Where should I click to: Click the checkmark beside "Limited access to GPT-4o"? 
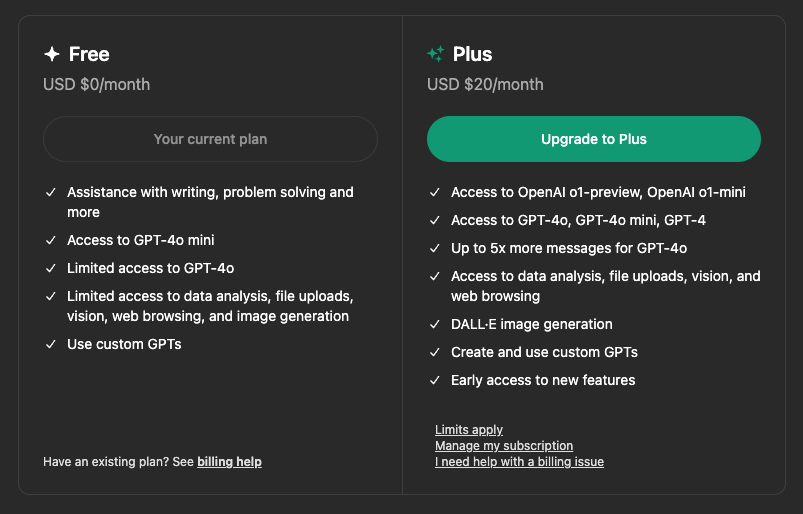(50, 268)
